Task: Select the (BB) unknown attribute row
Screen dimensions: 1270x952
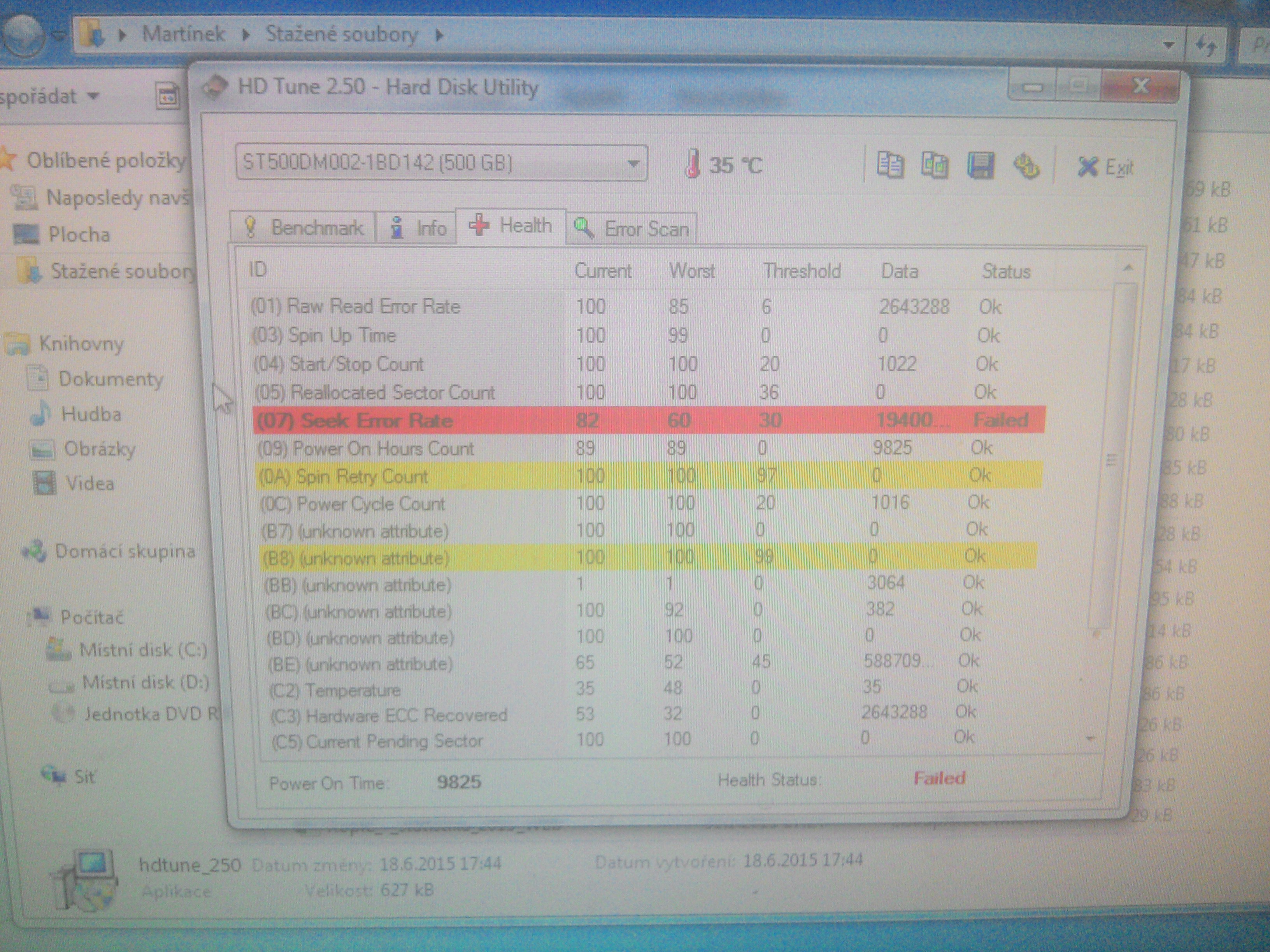Action: [x=649, y=584]
